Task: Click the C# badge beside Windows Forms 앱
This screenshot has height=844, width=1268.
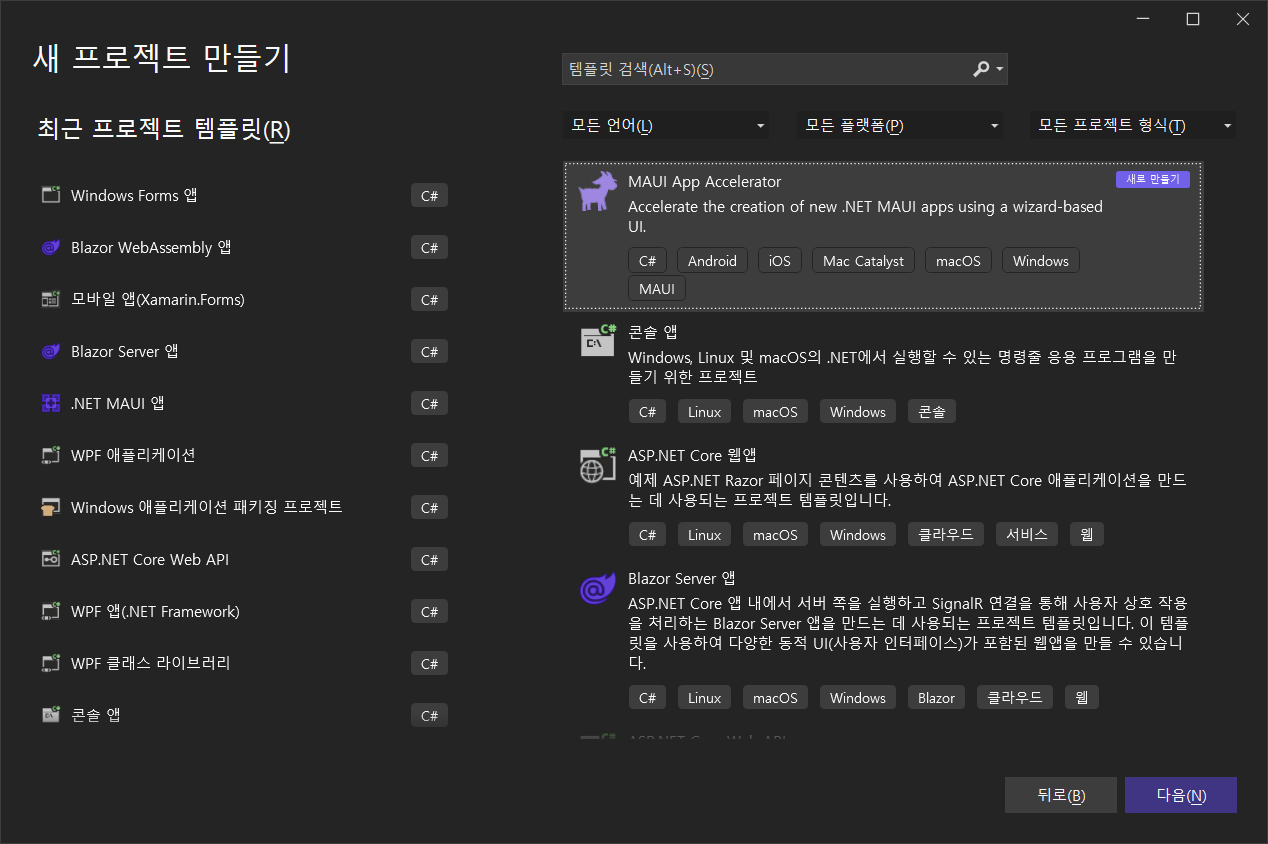Action: coord(430,196)
